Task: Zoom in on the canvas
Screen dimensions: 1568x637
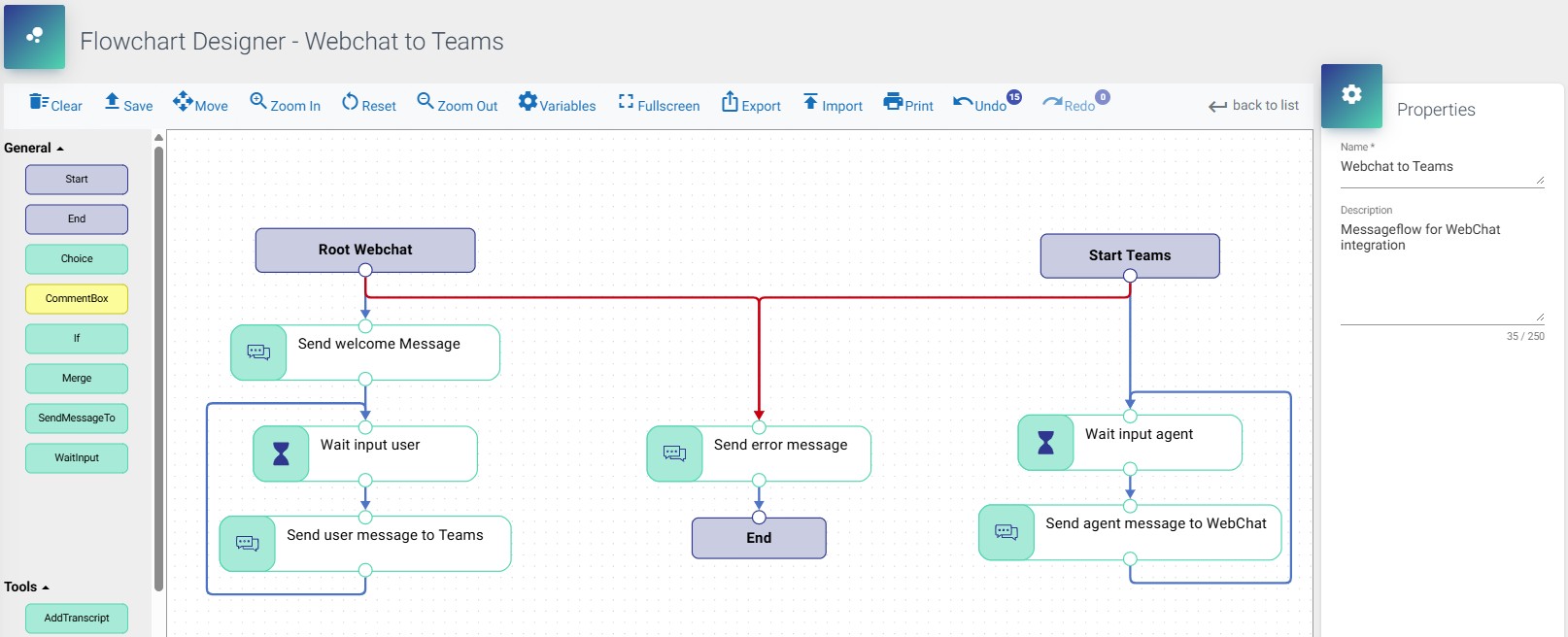Action: (285, 104)
